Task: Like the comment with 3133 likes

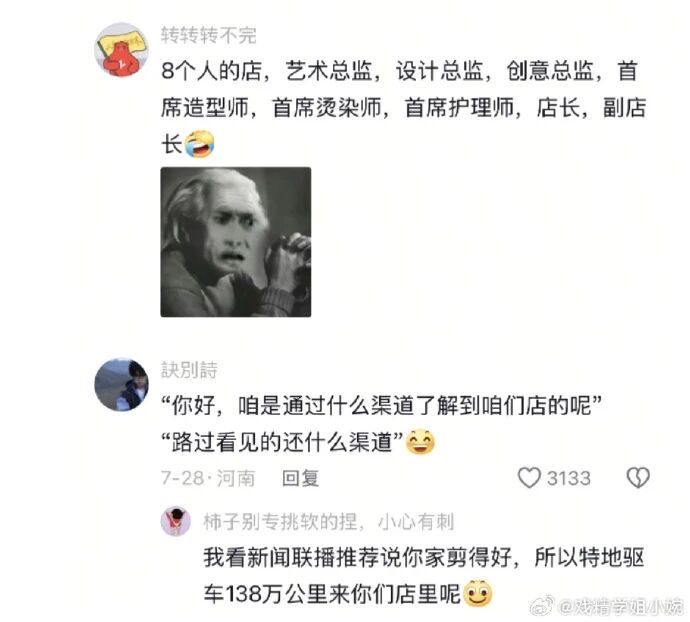Action: [x=529, y=478]
